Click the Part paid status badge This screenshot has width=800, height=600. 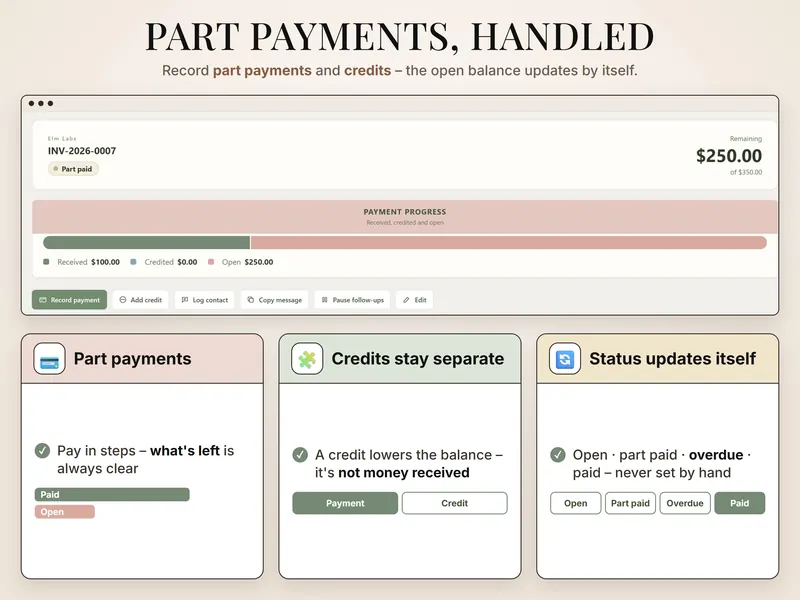(73, 169)
